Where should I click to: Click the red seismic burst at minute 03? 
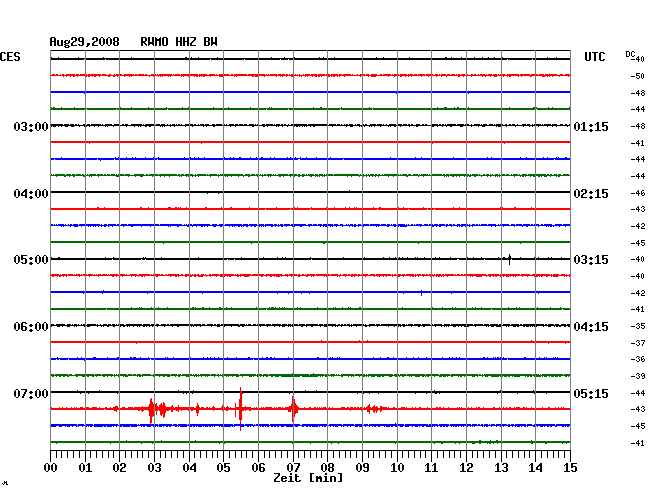(x=151, y=410)
